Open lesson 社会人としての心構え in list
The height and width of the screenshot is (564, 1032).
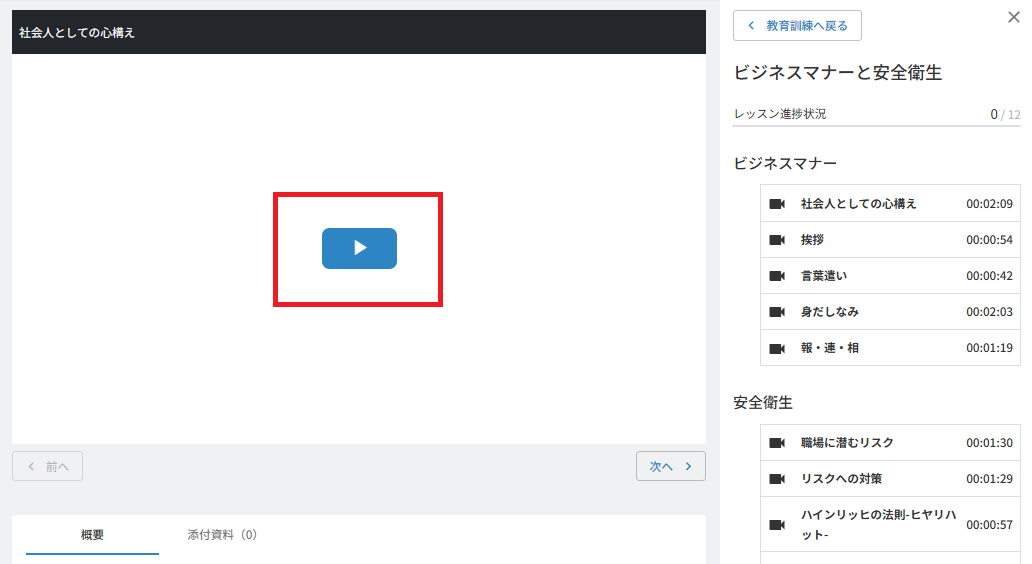click(x=890, y=204)
